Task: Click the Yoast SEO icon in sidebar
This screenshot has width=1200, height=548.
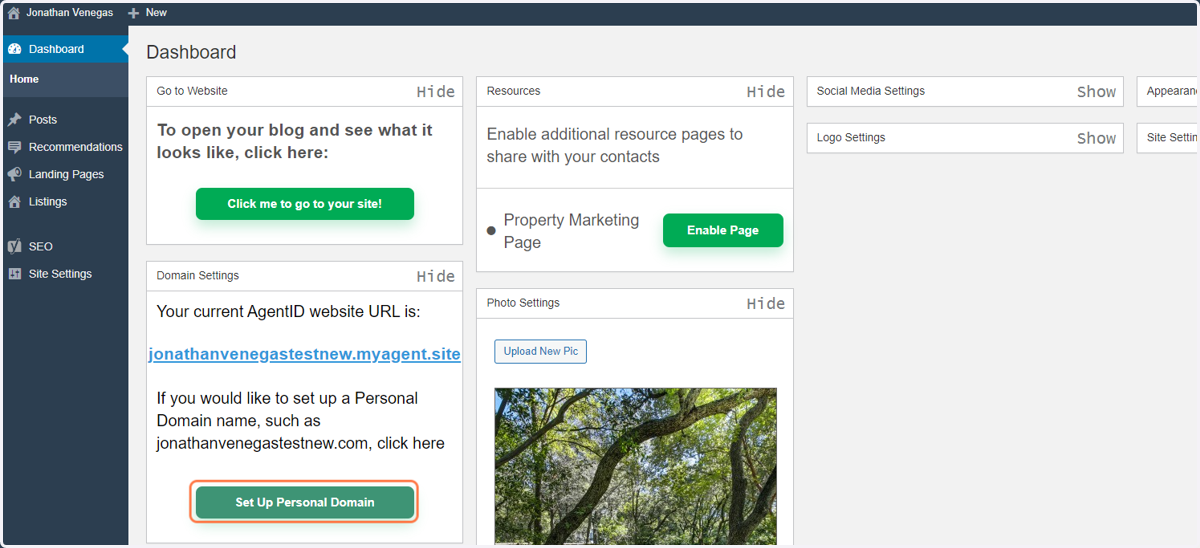Action: pos(14,246)
